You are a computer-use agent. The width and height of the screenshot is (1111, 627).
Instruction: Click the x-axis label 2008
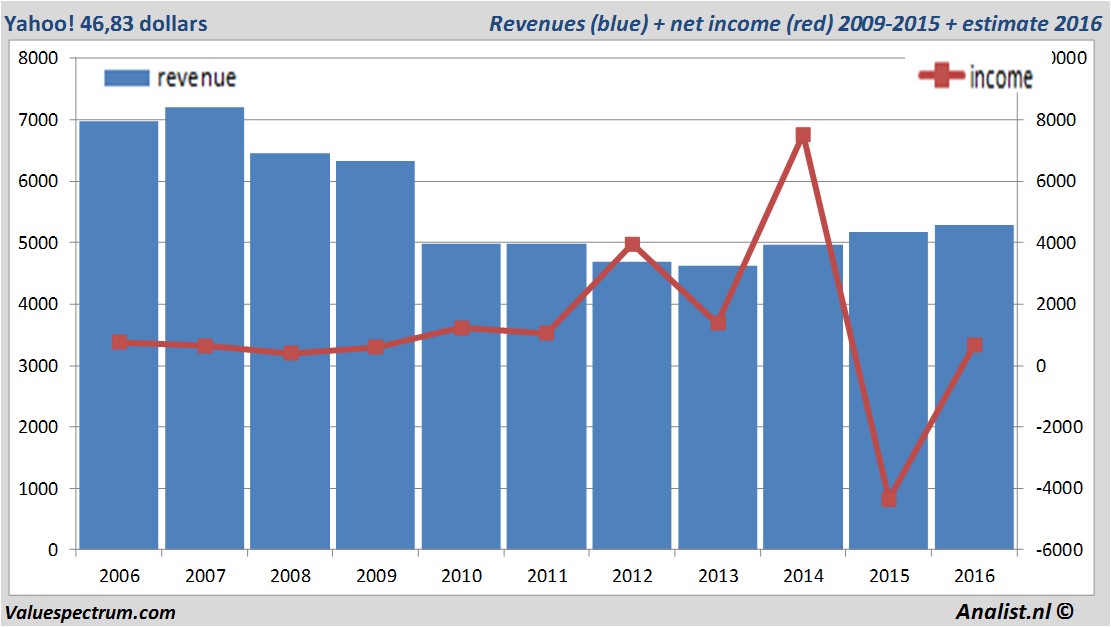pyautogui.click(x=291, y=576)
